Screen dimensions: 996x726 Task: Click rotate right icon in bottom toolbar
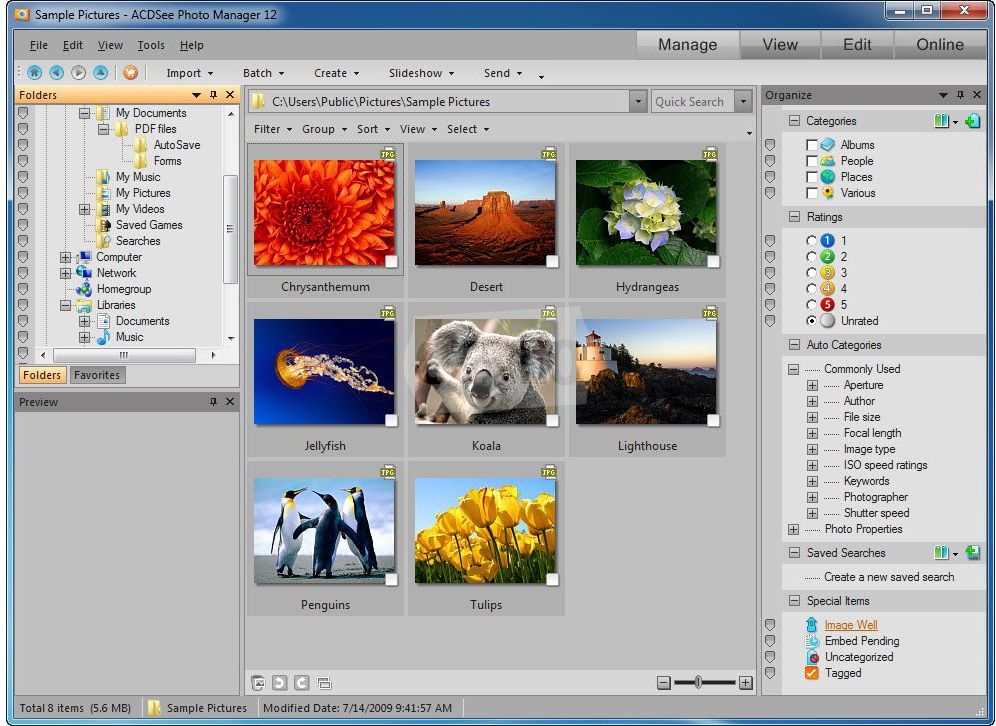point(301,683)
